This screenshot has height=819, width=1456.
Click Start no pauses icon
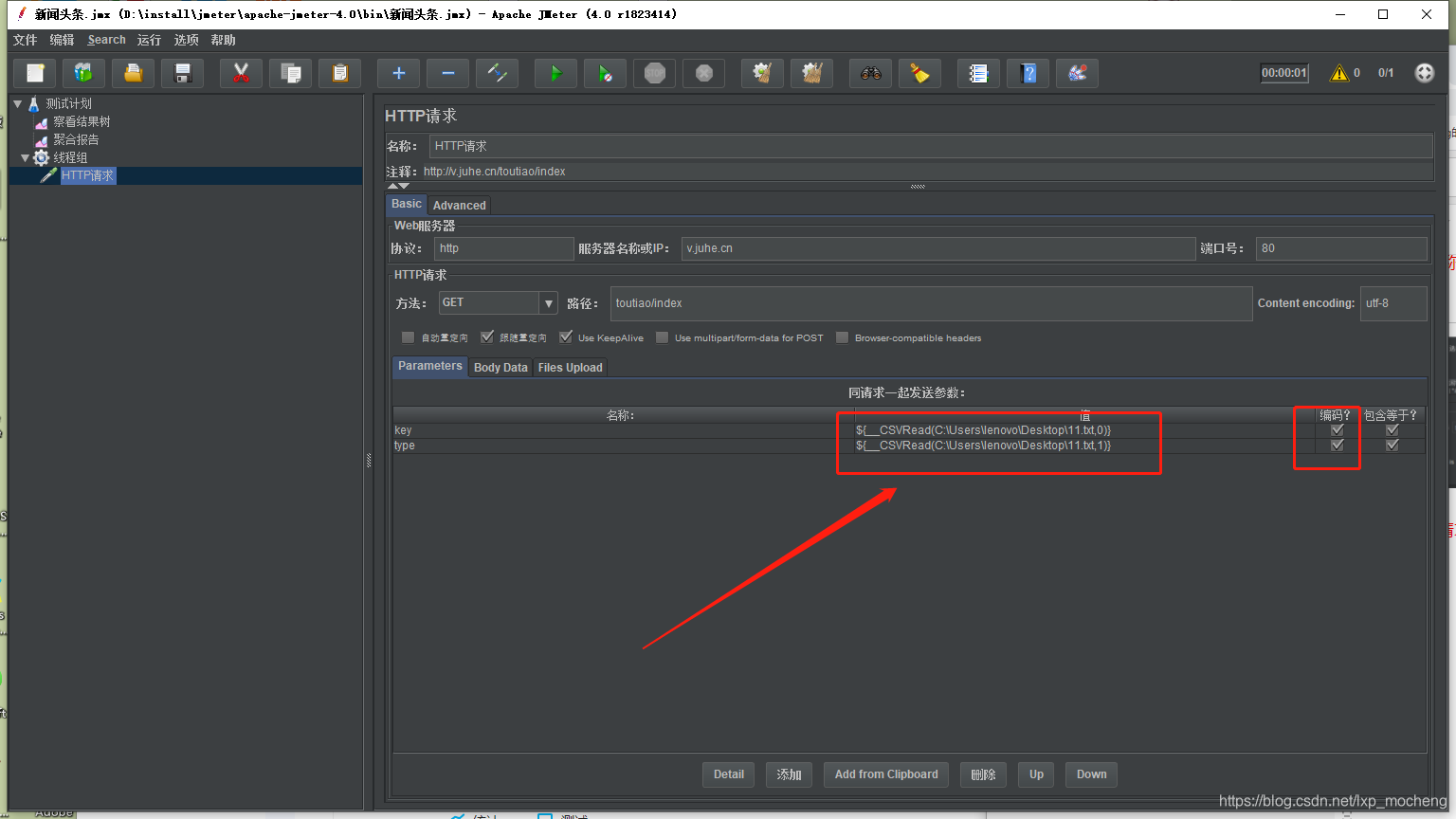point(605,73)
